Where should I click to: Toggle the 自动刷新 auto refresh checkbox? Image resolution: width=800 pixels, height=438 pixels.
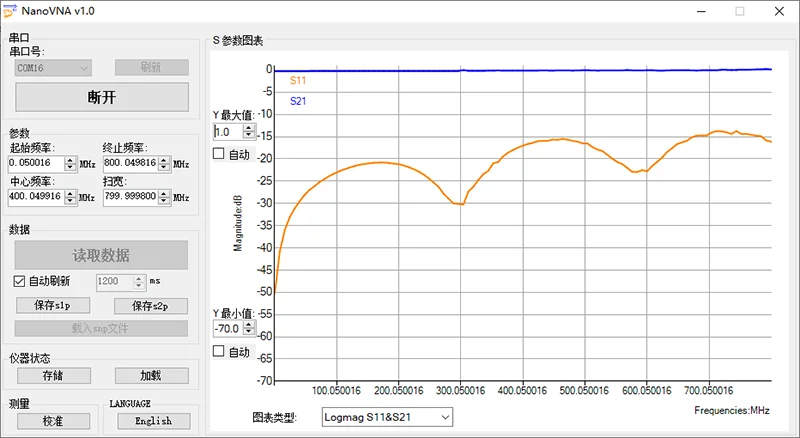click(19, 281)
